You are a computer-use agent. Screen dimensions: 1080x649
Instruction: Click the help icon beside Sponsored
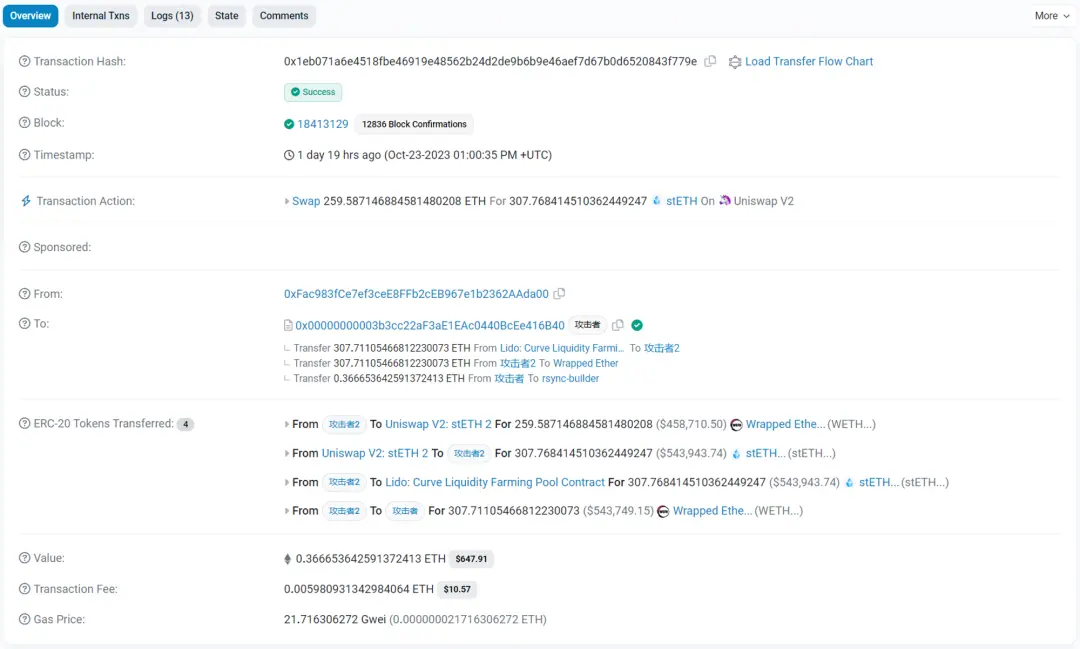tap(25, 247)
